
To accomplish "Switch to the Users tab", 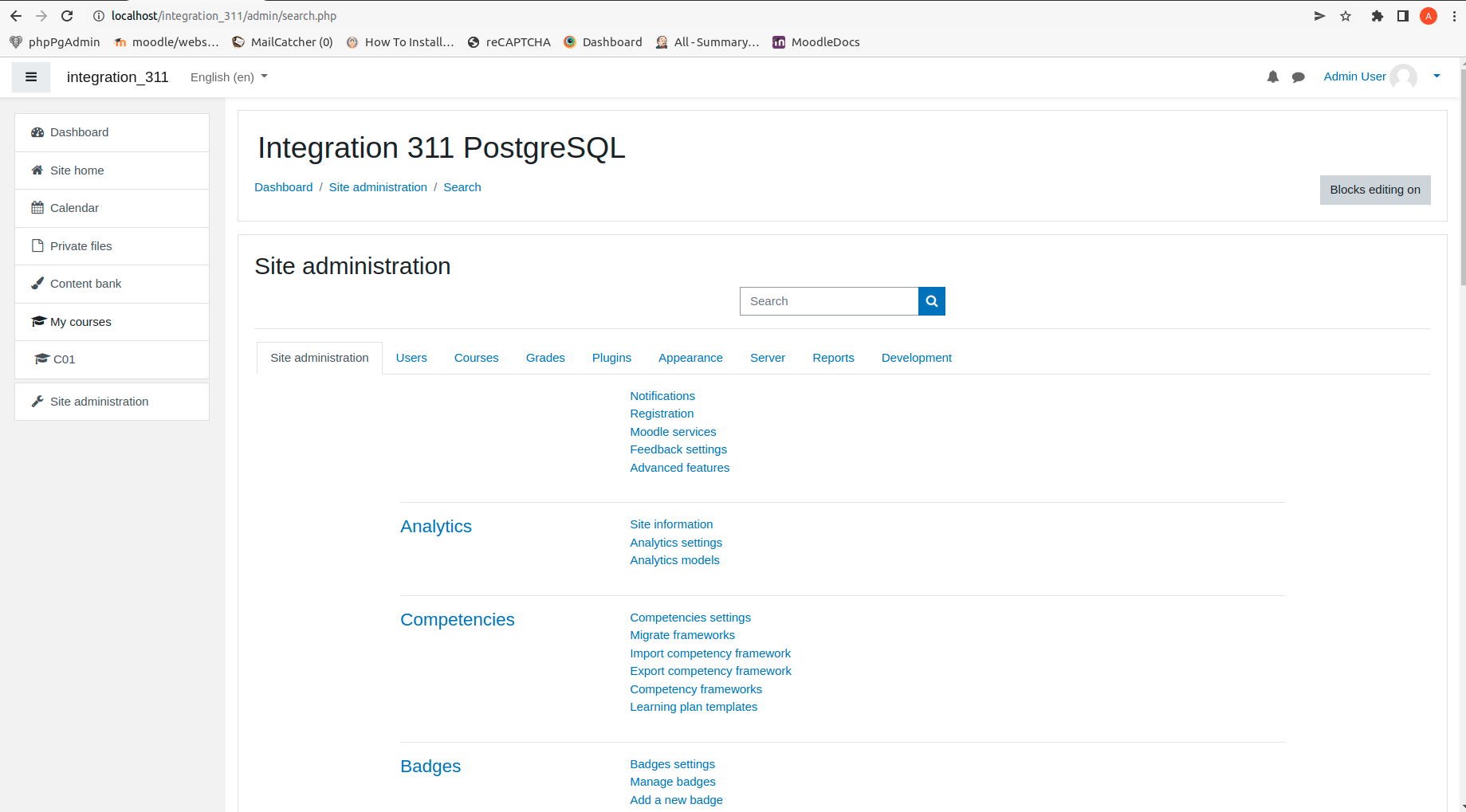I will pyautogui.click(x=411, y=358).
